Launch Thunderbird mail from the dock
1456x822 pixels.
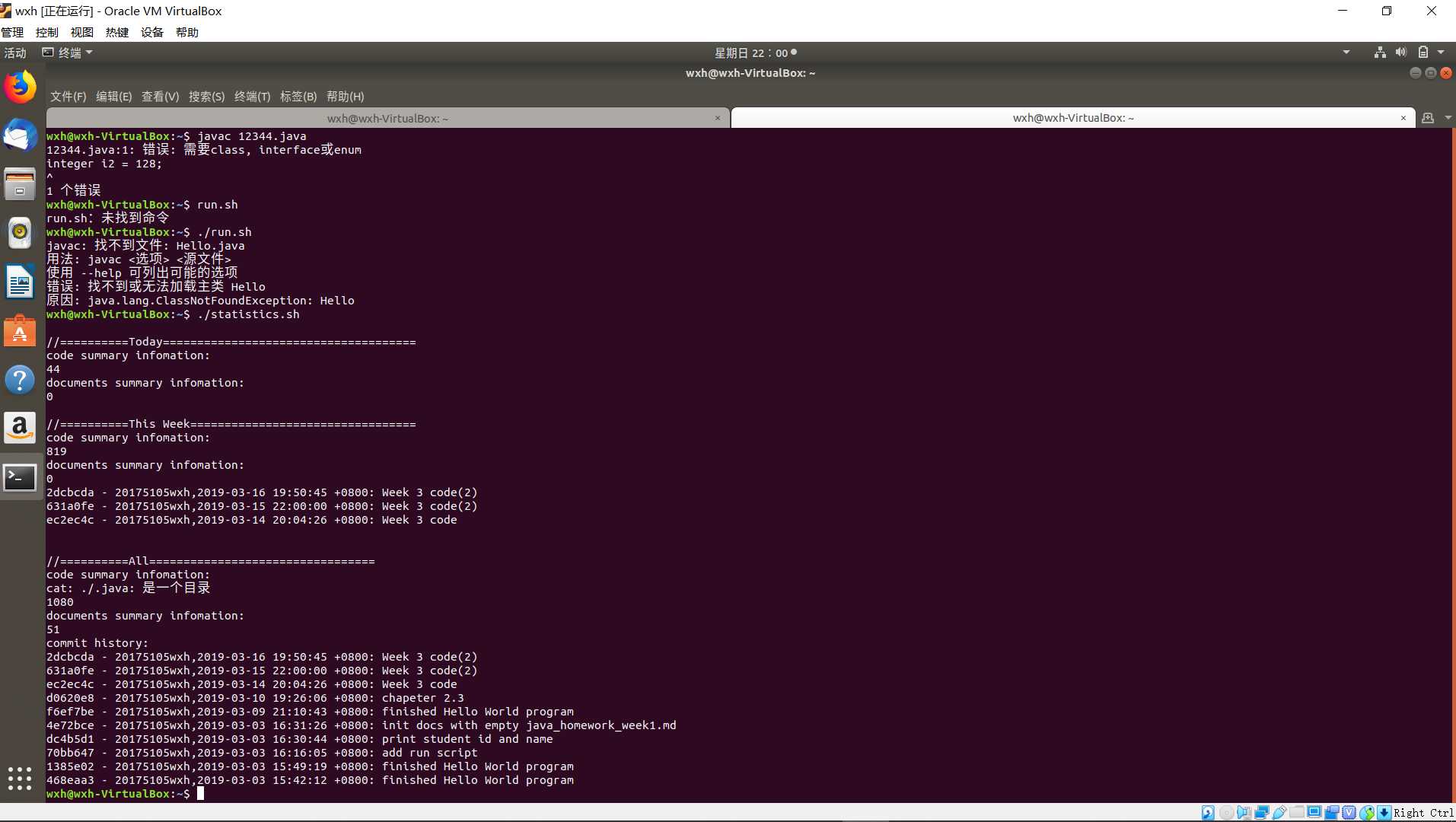pyautogui.click(x=21, y=137)
